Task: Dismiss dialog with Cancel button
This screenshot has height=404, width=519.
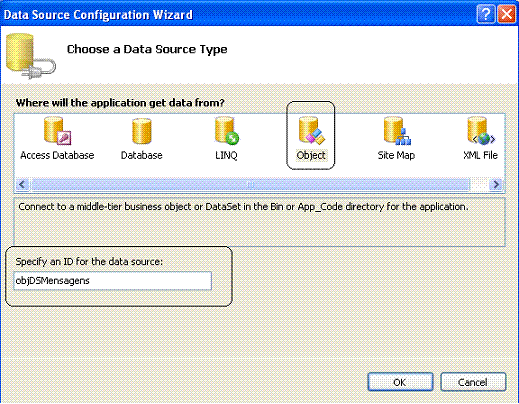Action: click(x=473, y=382)
